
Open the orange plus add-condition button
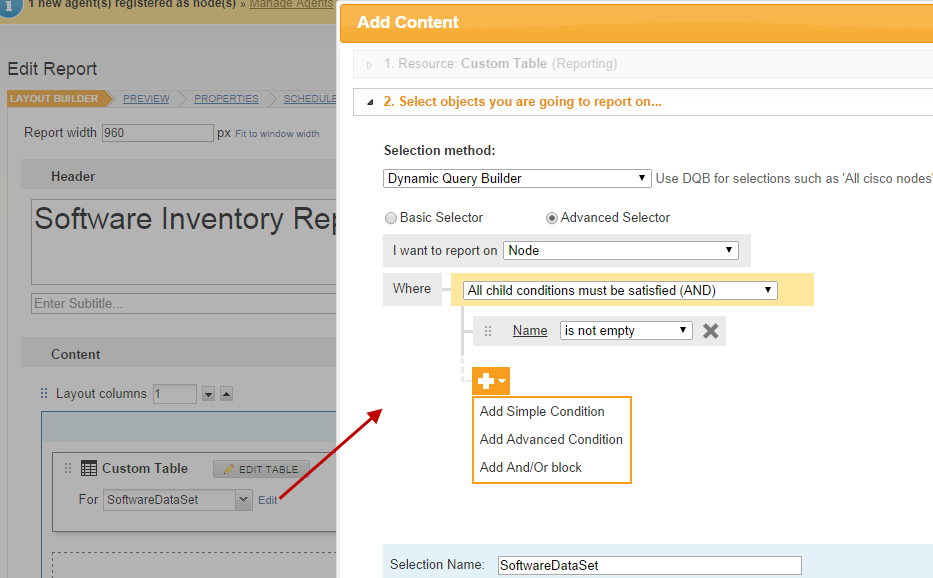(x=491, y=381)
